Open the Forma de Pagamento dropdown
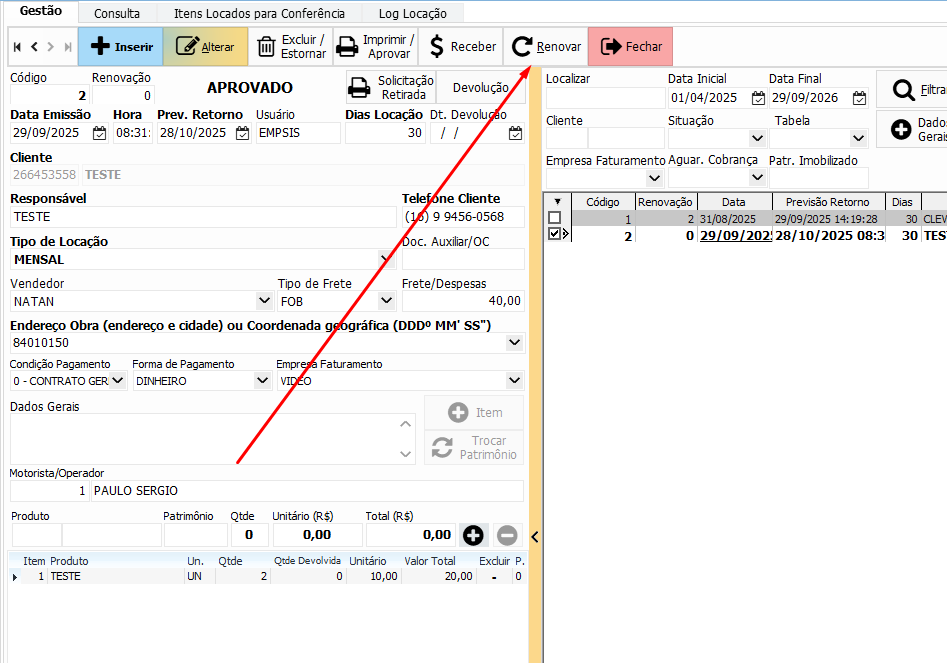The width and height of the screenshot is (947, 663). 262,381
